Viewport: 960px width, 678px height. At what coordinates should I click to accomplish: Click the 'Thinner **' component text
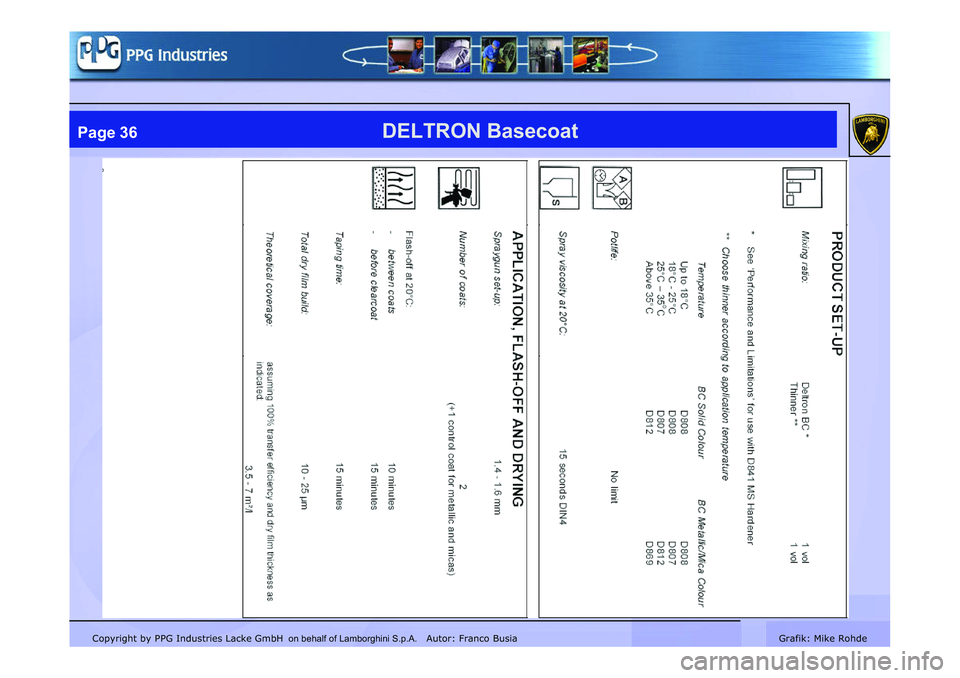point(794,405)
